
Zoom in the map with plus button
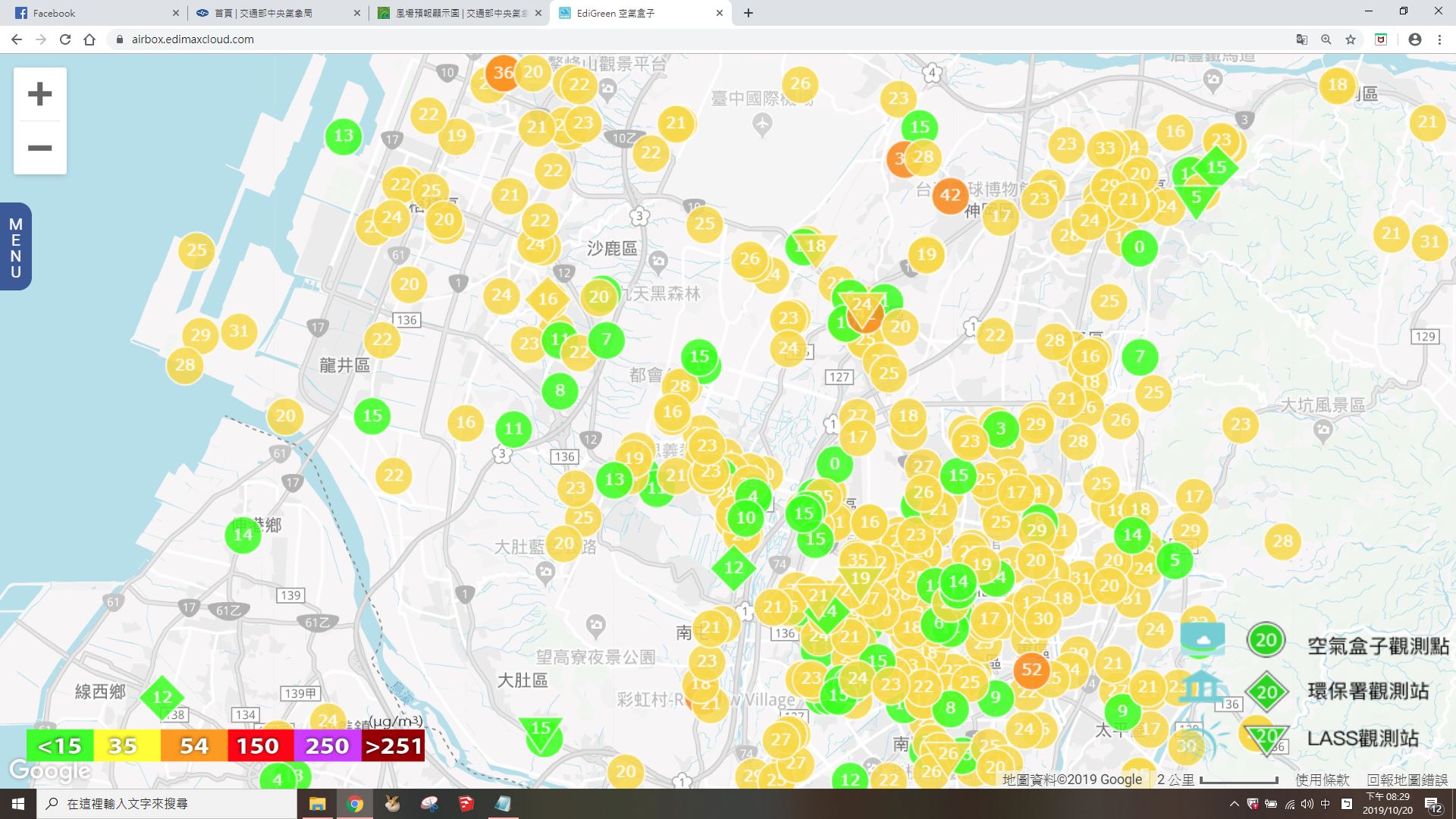pos(39,94)
